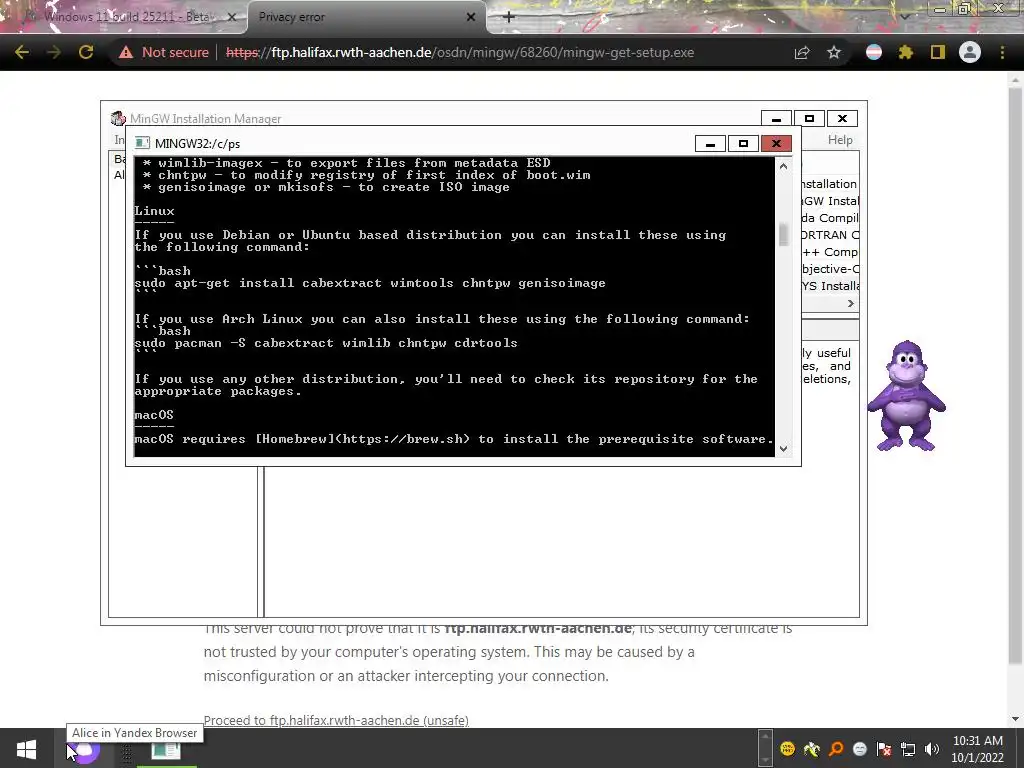Bookmark this page with the star icon

[834, 52]
